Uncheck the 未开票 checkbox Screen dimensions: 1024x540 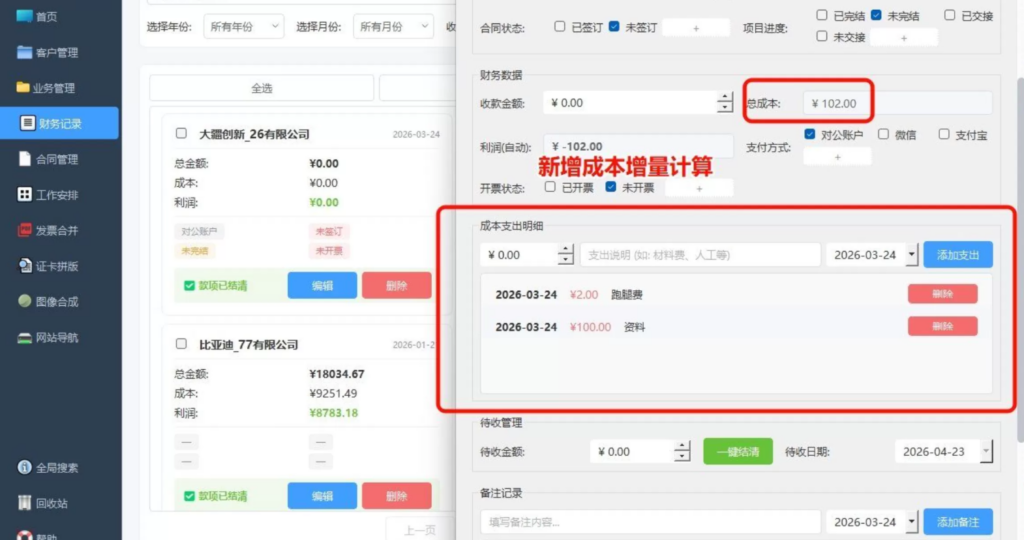(x=611, y=187)
